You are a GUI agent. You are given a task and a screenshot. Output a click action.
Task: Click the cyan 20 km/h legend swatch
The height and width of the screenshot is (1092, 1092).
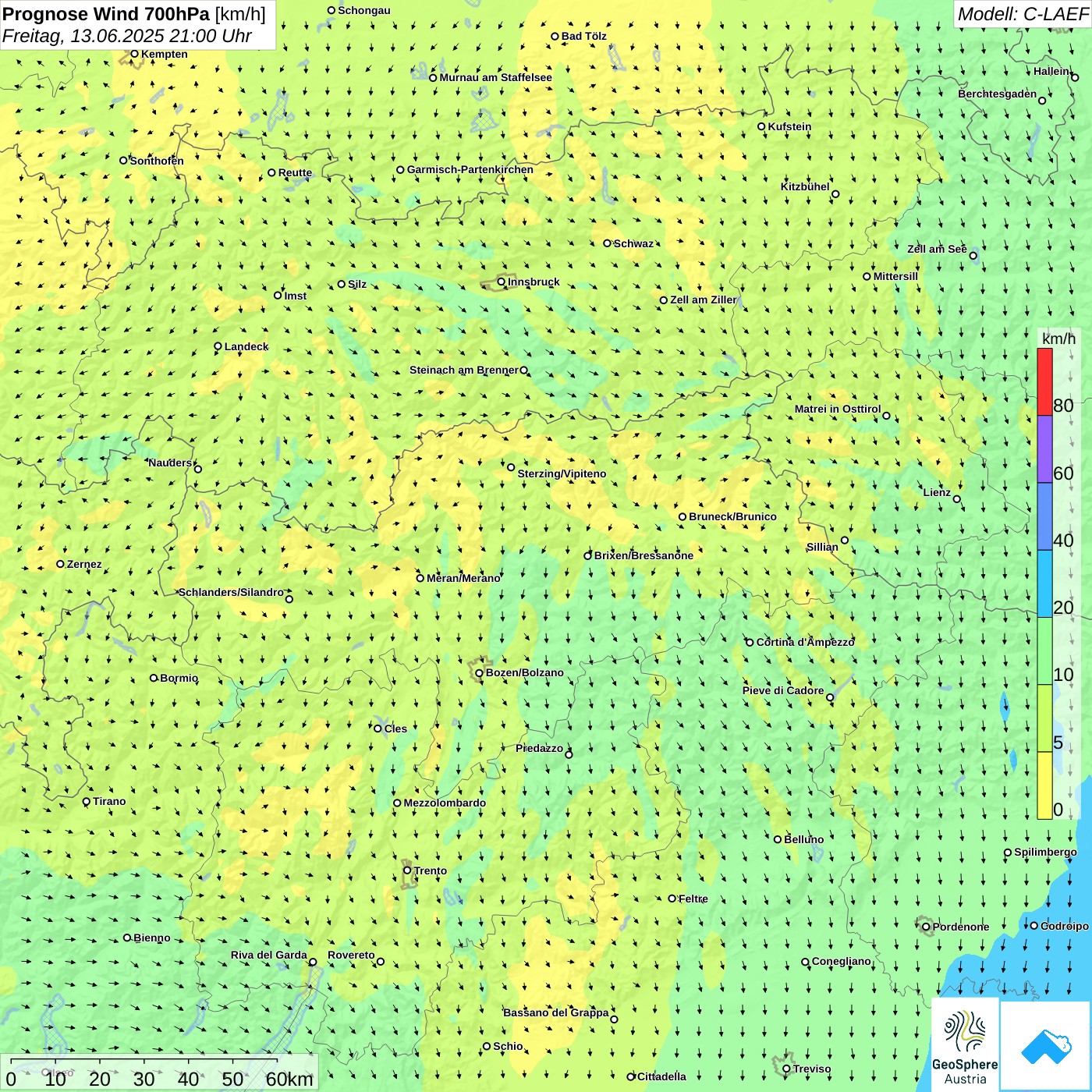pos(1044,583)
